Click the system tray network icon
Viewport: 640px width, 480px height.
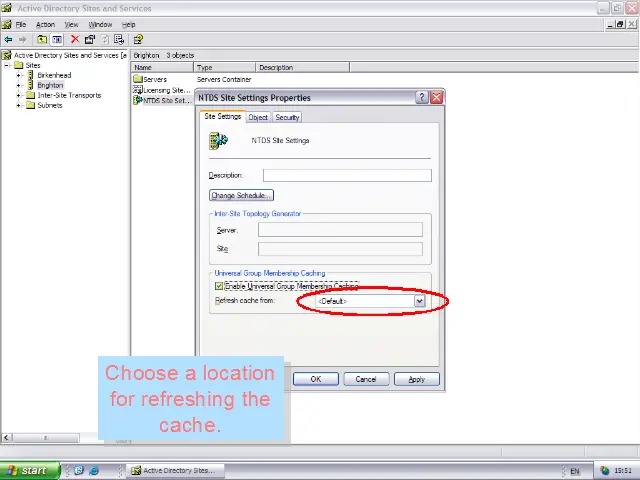coord(604,471)
